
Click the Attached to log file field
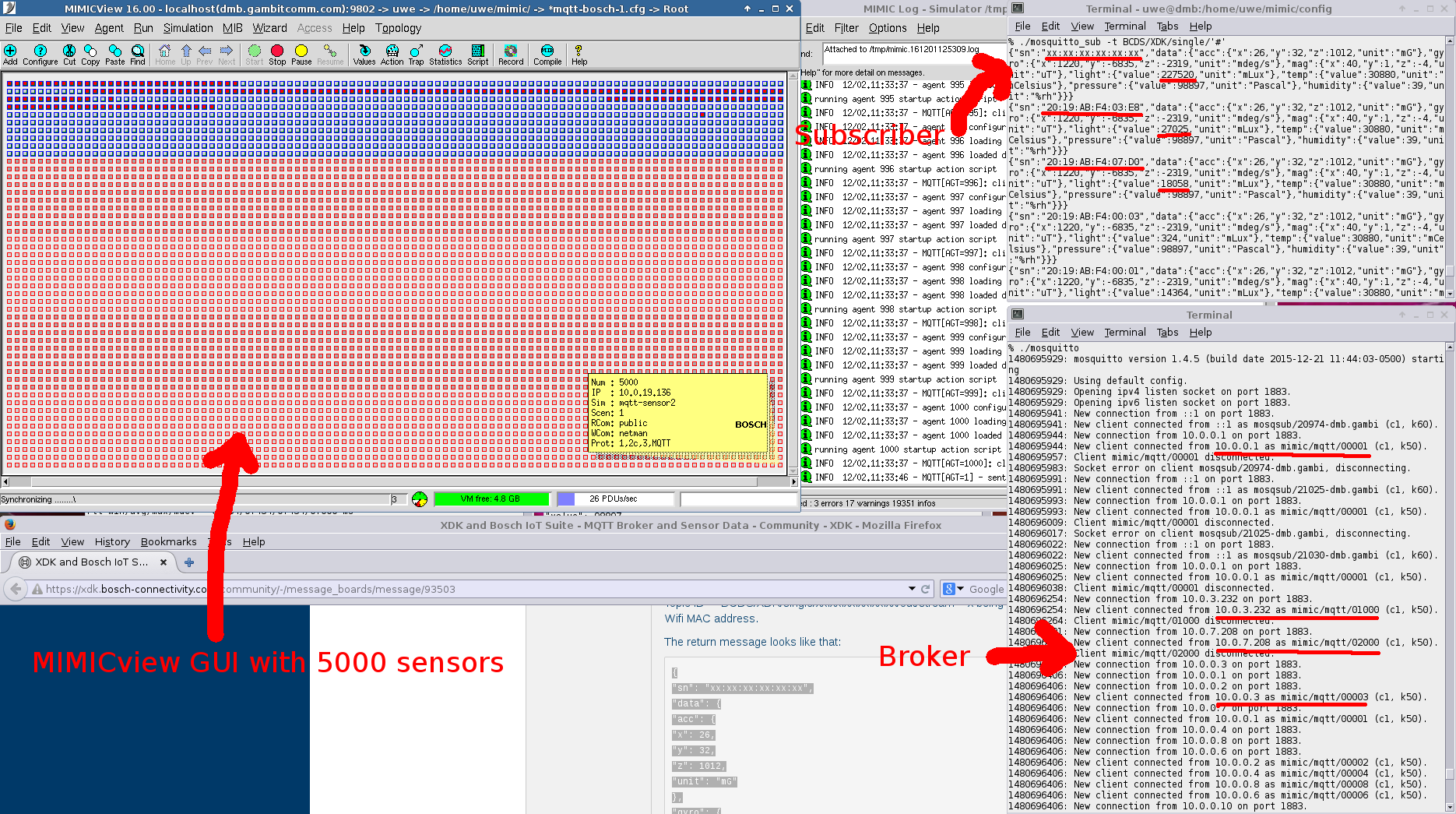915,53
